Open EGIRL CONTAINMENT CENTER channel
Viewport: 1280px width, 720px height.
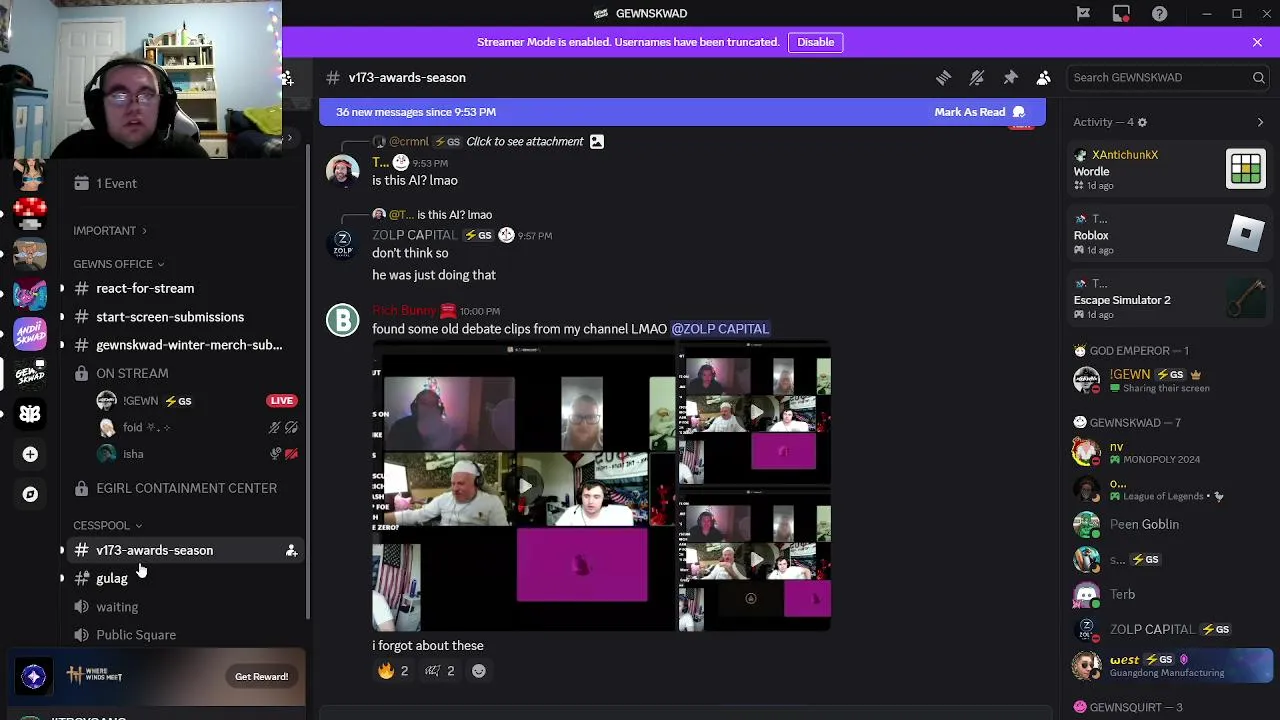pos(184,488)
